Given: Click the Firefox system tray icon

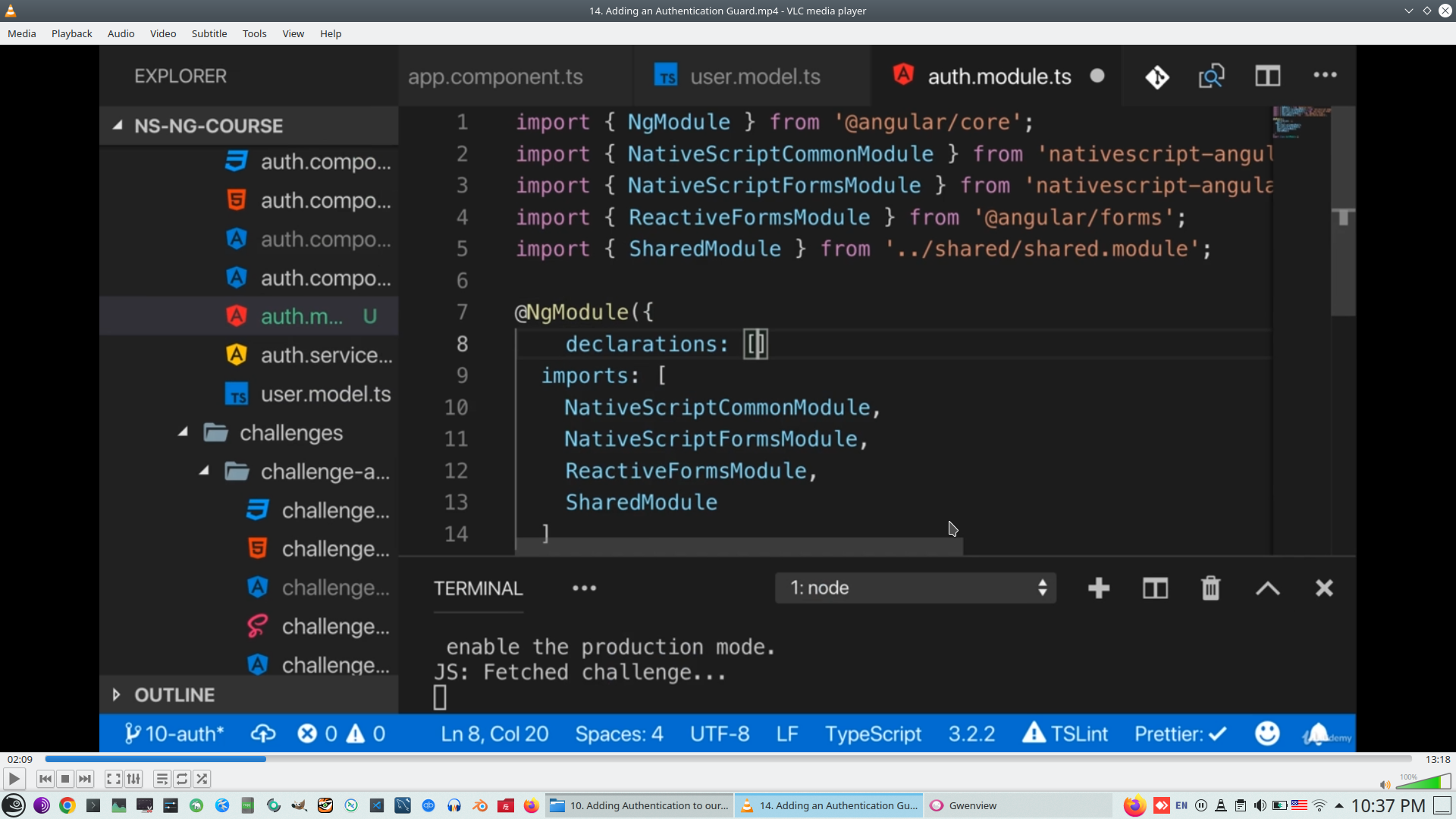Looking at the screenshot, I should coord(1134,805).
